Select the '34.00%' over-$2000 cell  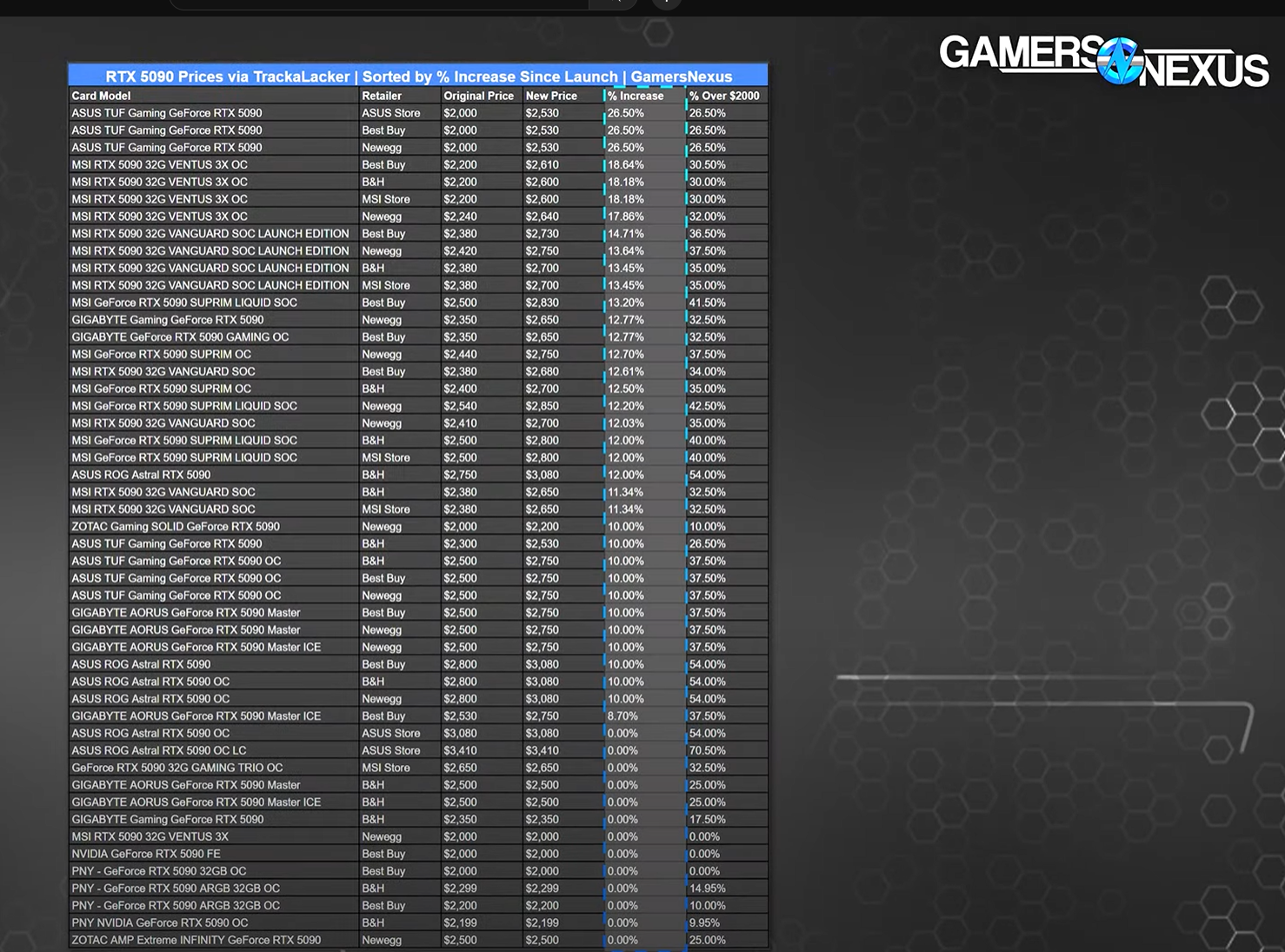(x=708, y=371)
